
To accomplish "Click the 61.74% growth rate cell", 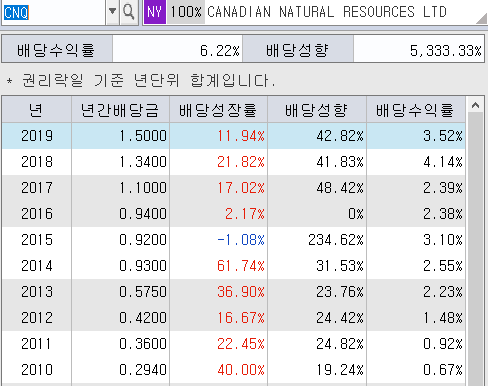I will click(218, 266).
